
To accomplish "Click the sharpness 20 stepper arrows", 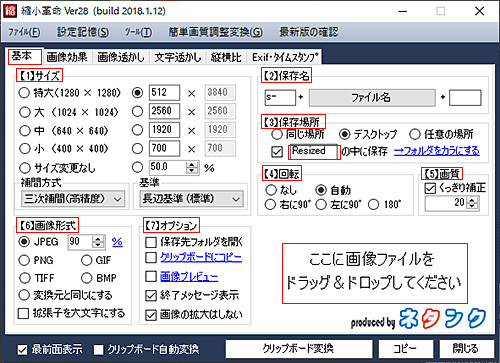I will point(472,203).
